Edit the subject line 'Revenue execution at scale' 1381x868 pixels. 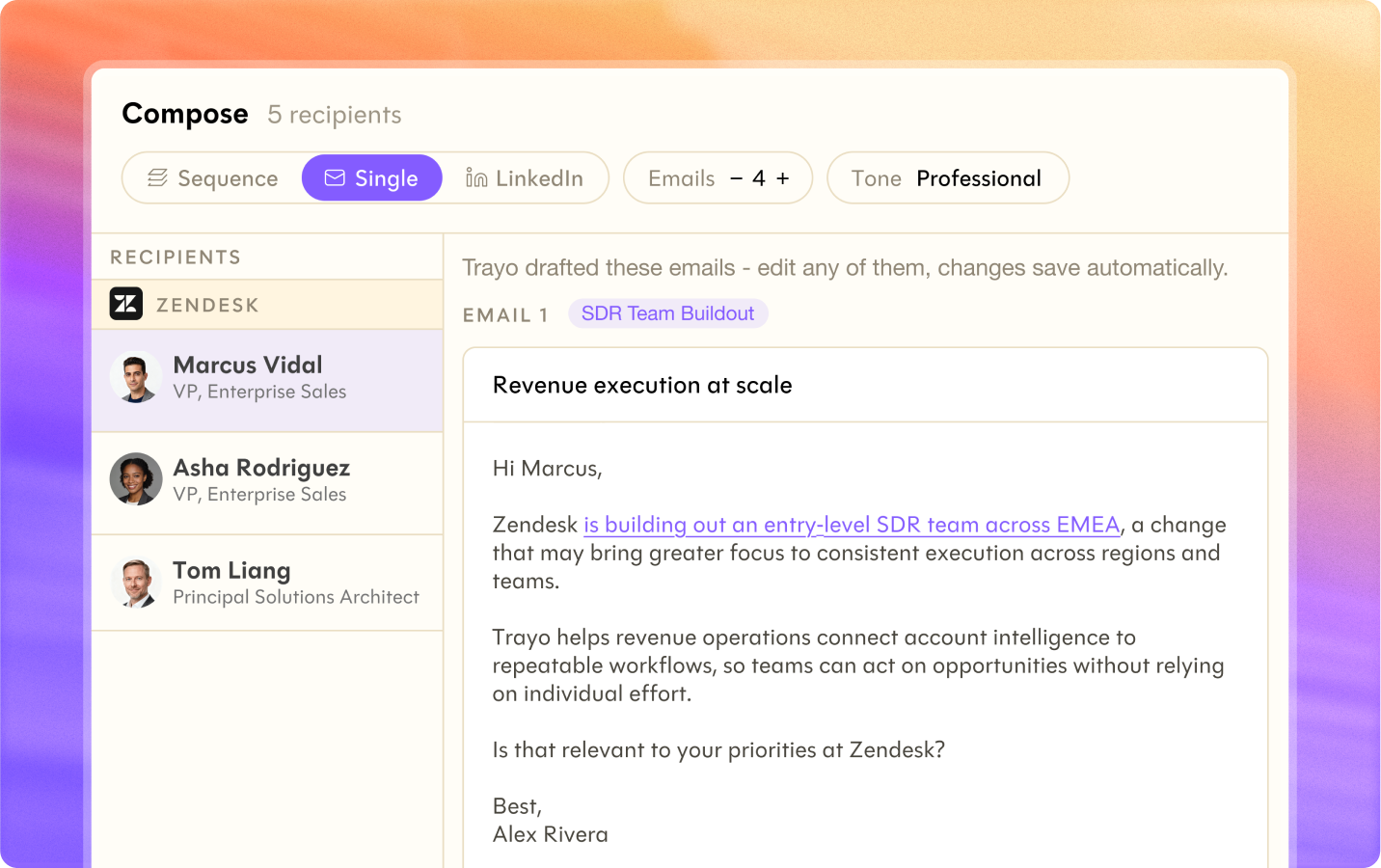(865, 385)
